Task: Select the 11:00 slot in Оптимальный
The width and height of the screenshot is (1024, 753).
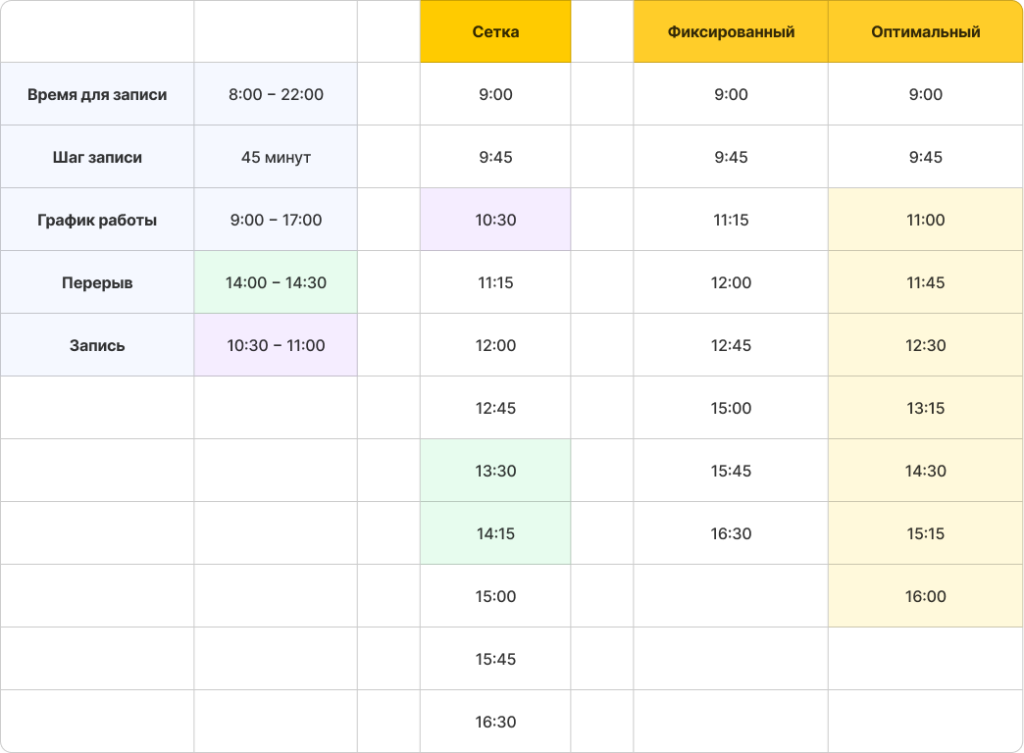Action: [925, 220]
